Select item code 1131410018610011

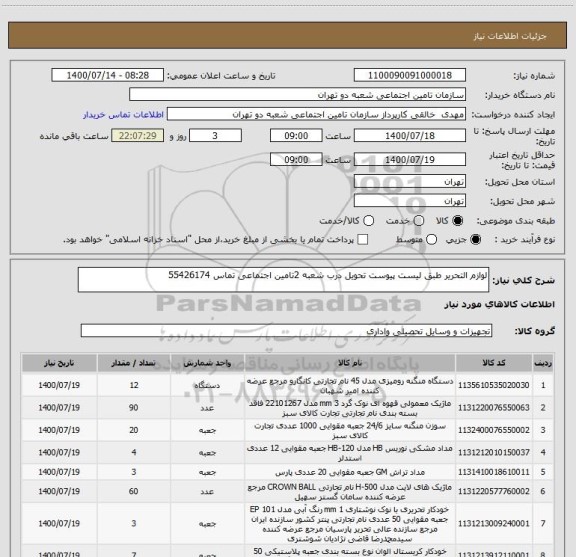(x=494, y=472)
